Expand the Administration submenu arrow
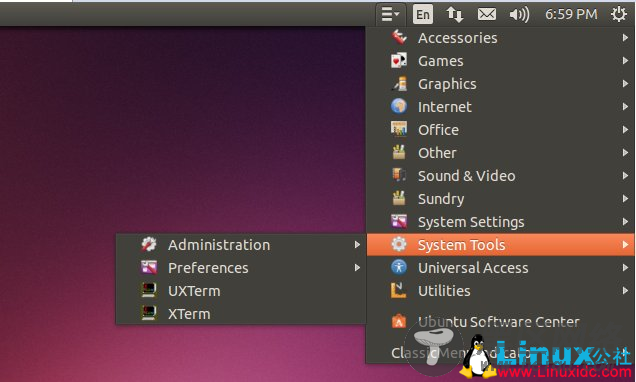Viewport: 636px width, 382px height. tap(357, 245)
